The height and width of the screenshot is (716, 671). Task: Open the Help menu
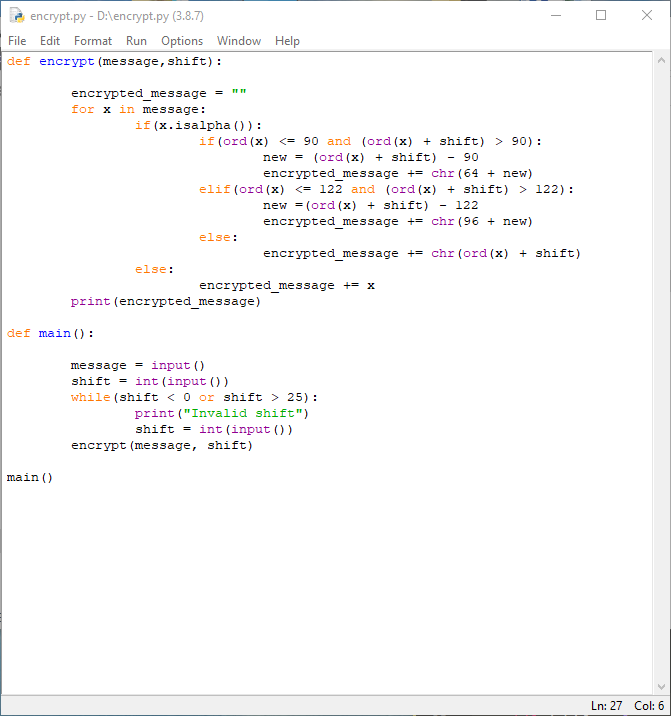pyautogui.click(x=287, y=41)
